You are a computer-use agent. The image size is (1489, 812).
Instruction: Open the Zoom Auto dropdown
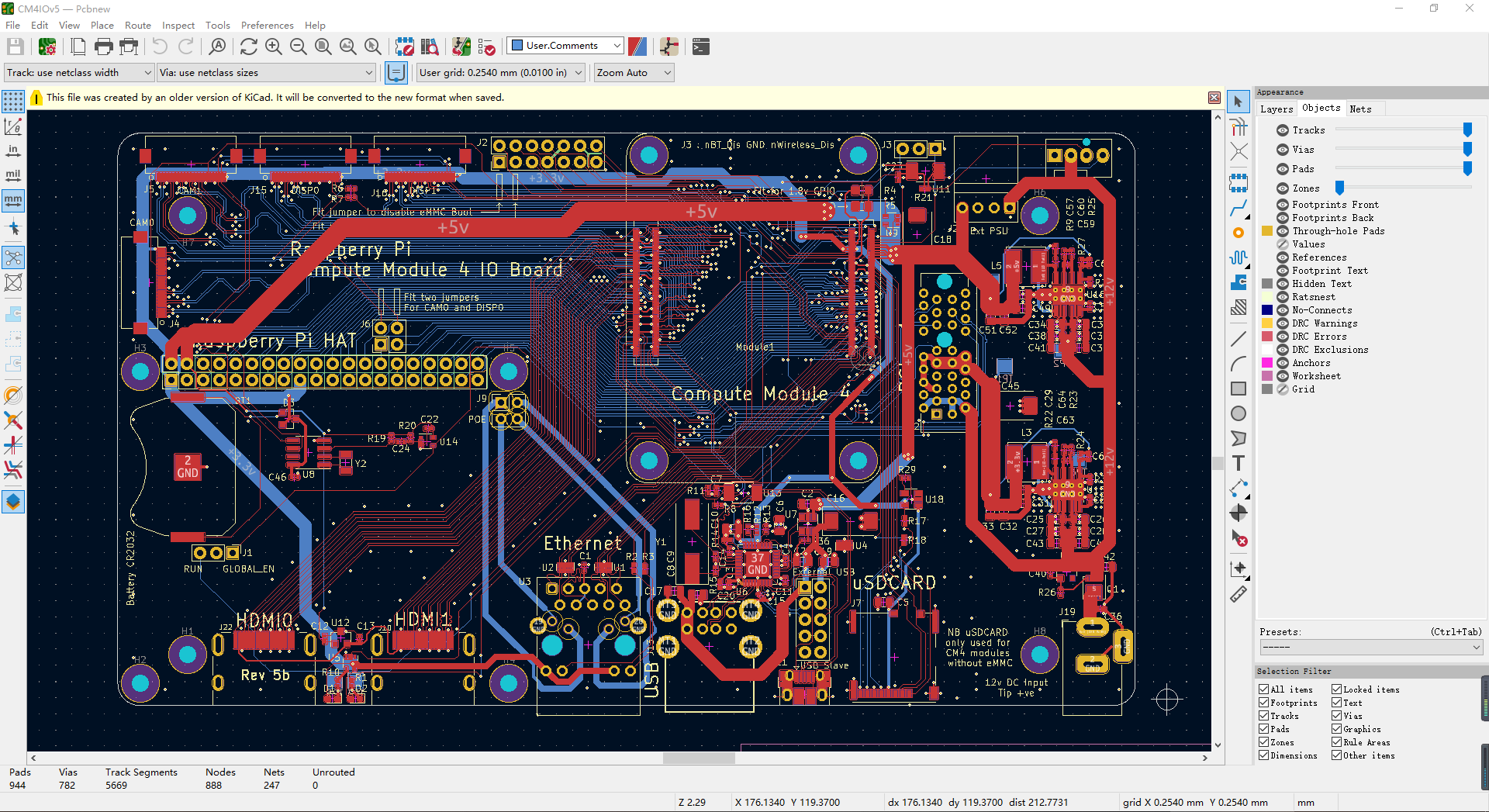click(634, 73)
